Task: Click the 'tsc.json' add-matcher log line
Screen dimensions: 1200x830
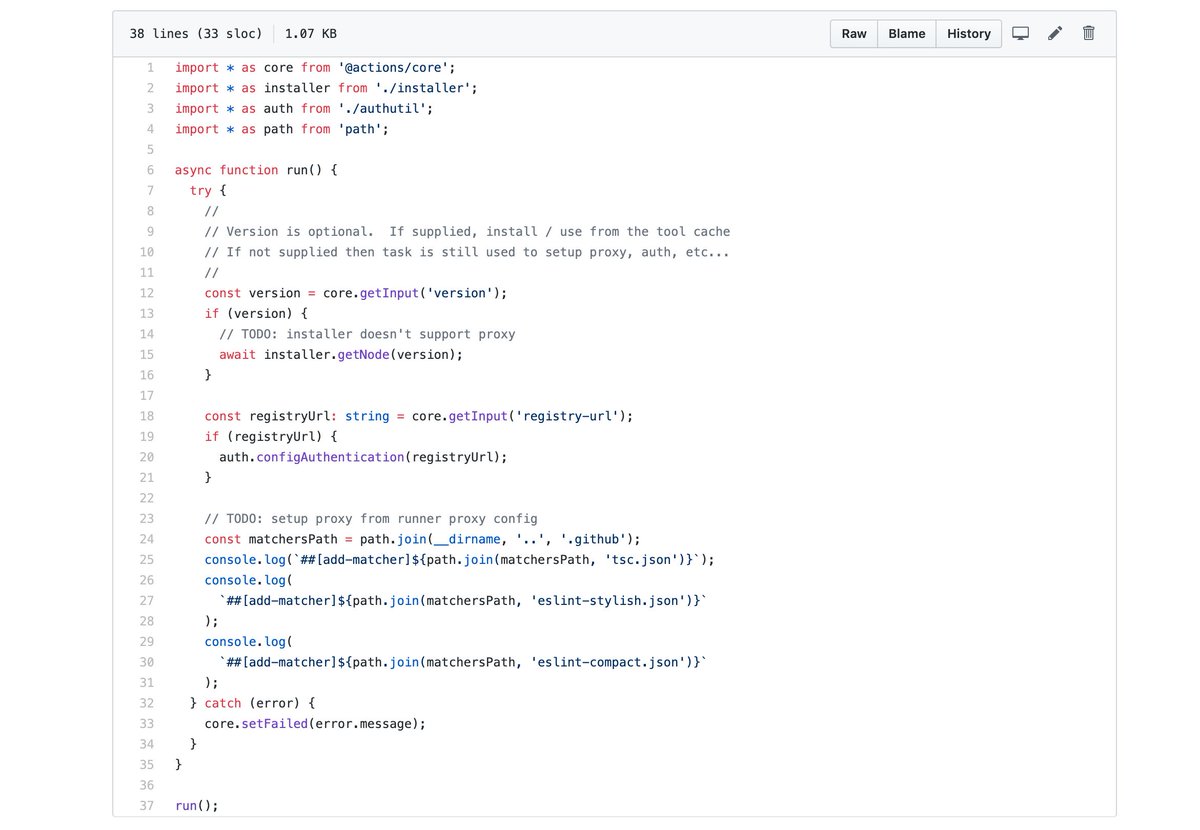Action: click(x=459, y=559)
